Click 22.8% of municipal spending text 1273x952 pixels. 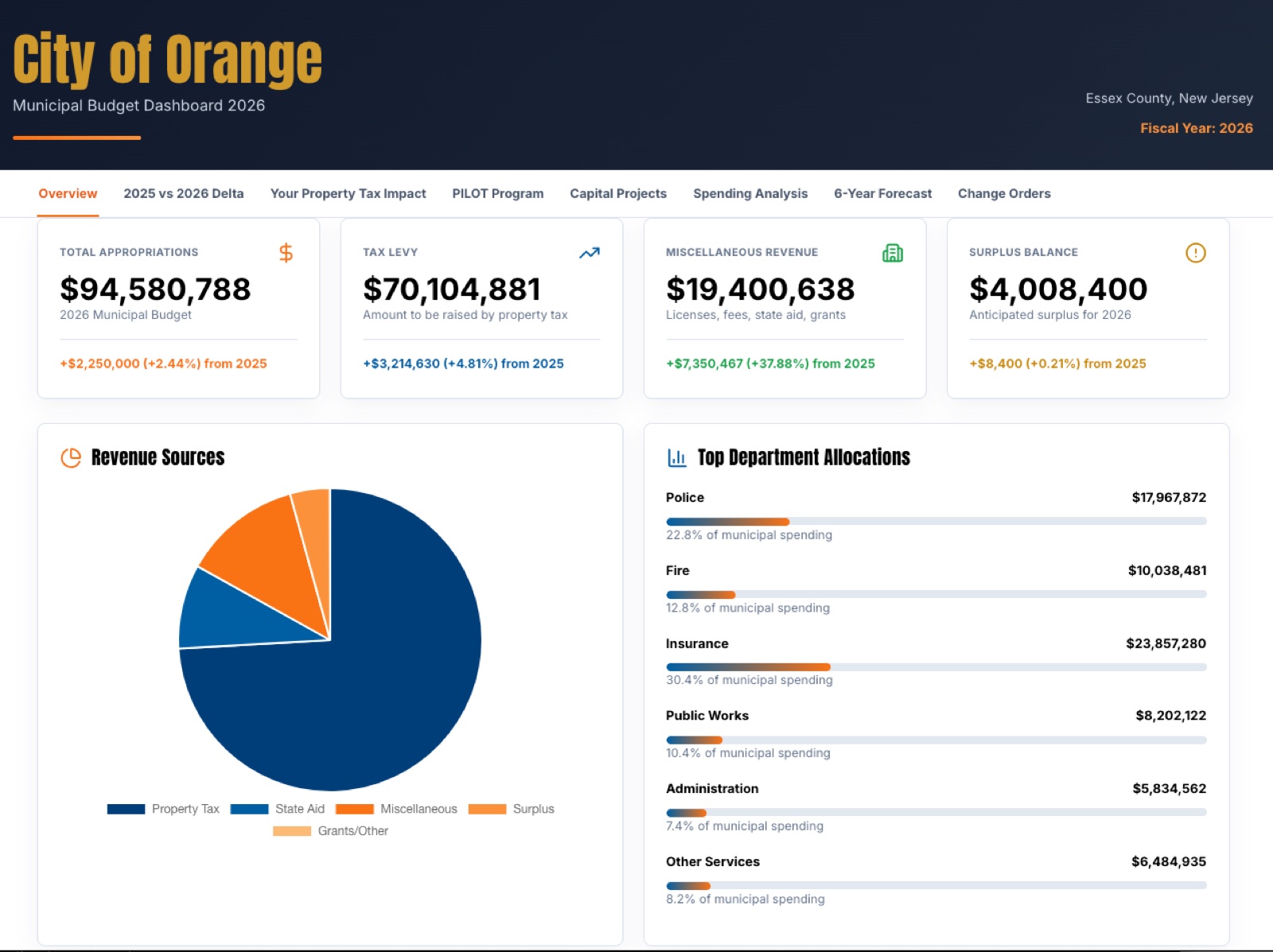click(x=749, y=535)
